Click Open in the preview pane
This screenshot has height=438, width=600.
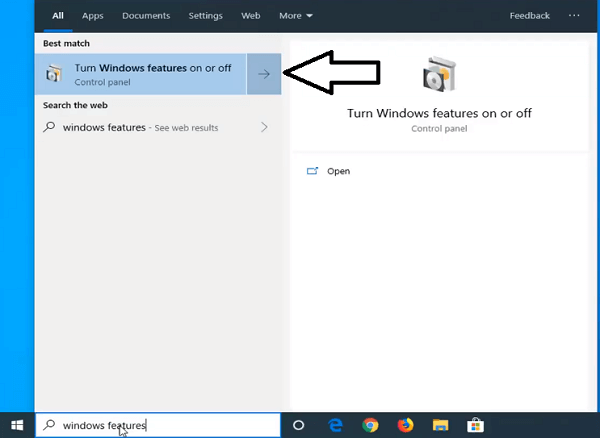(338, 171)
